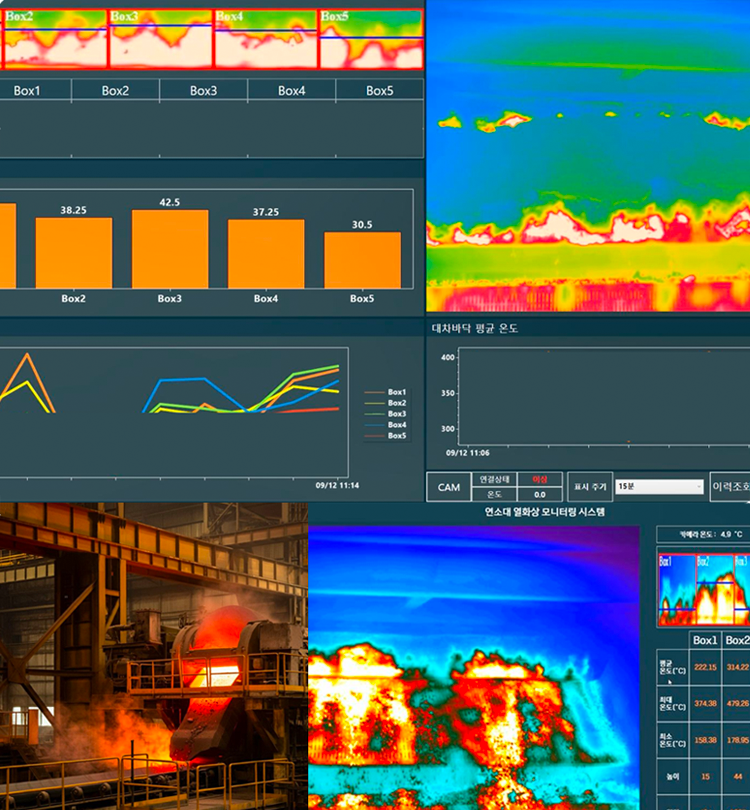Click the Box1 column header in top table

(27, 91)
